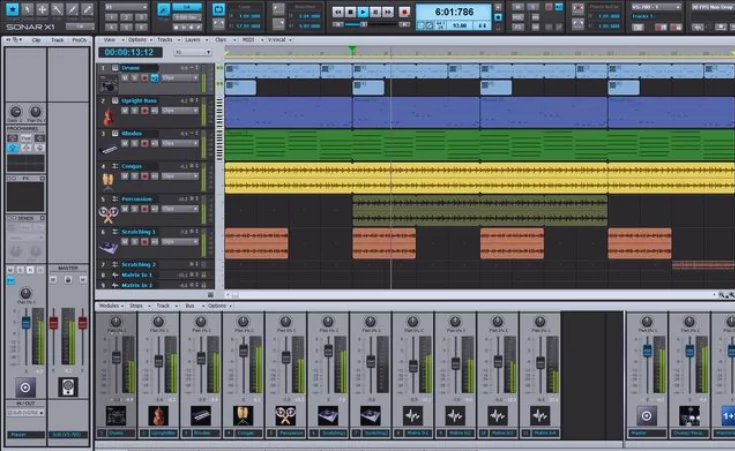Mute the Congas track
The image size is (735, 451).
coord(125,176)
